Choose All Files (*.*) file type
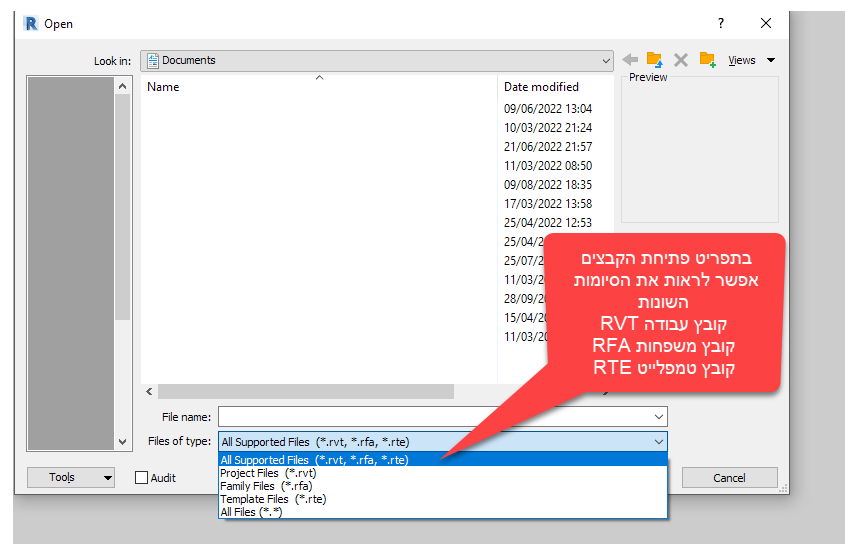Viewport: 845px width, 544px height. [251, 512]
